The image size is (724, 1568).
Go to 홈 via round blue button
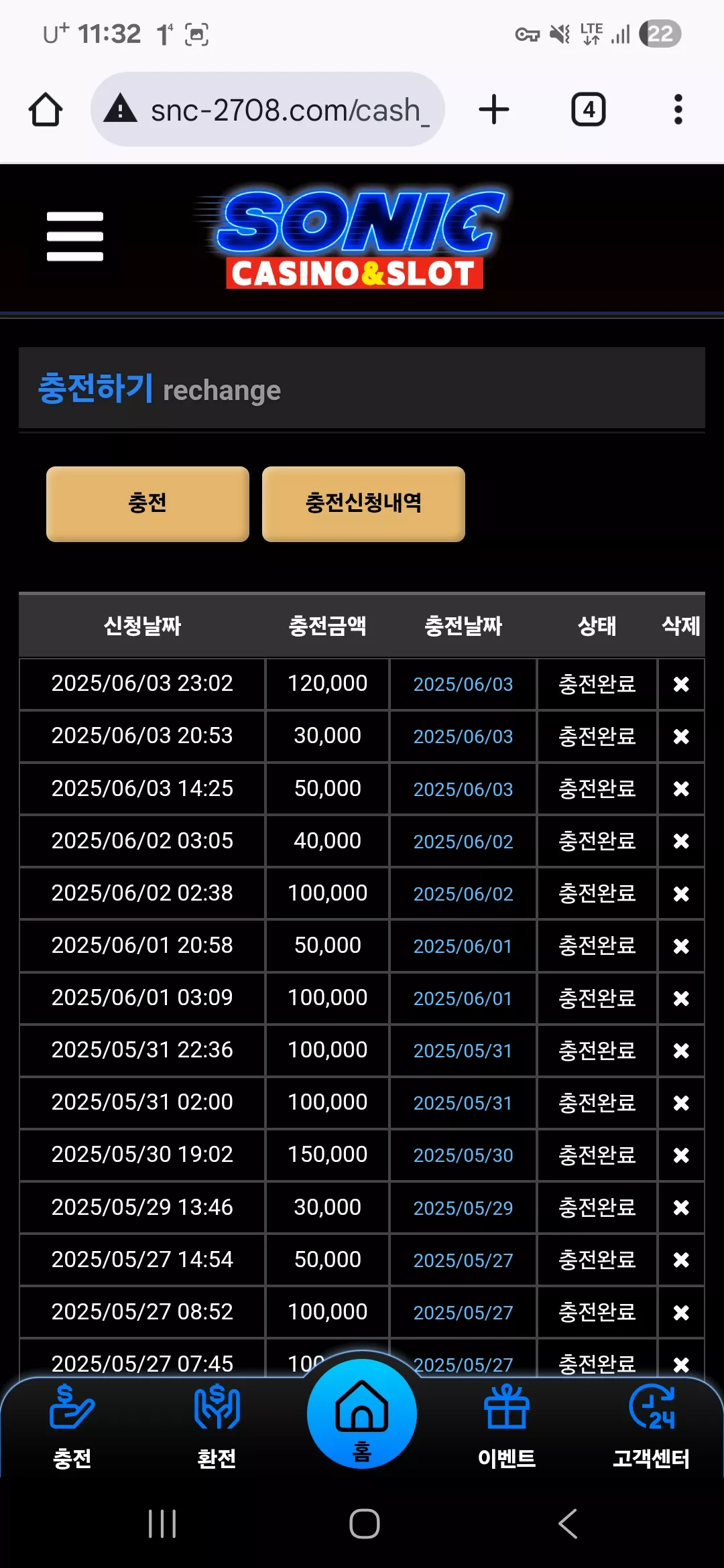362,1413
